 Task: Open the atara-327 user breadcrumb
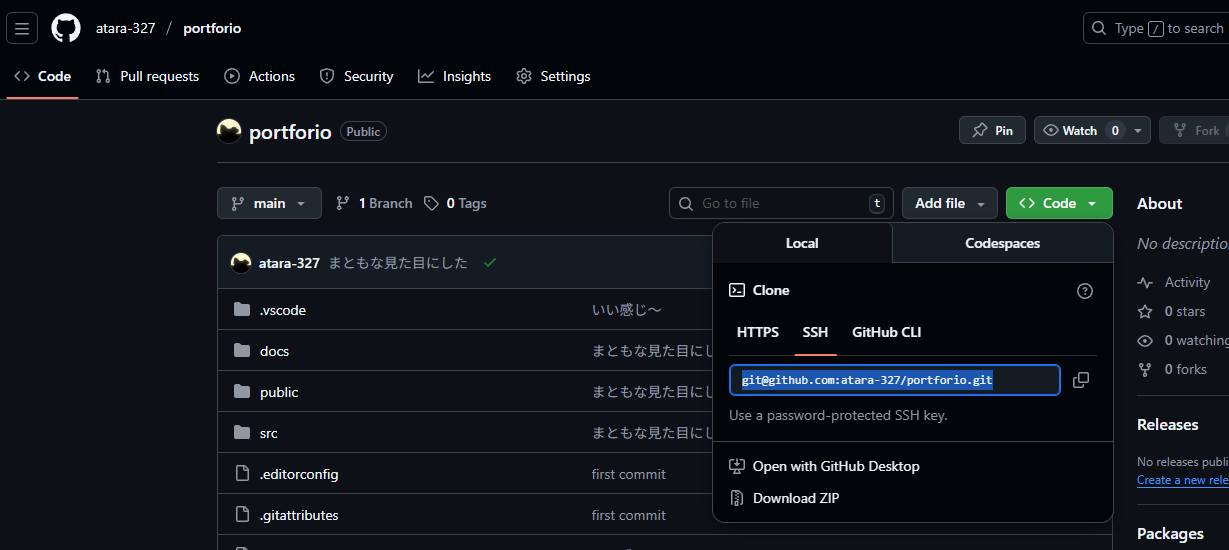[x=125, y=28]
